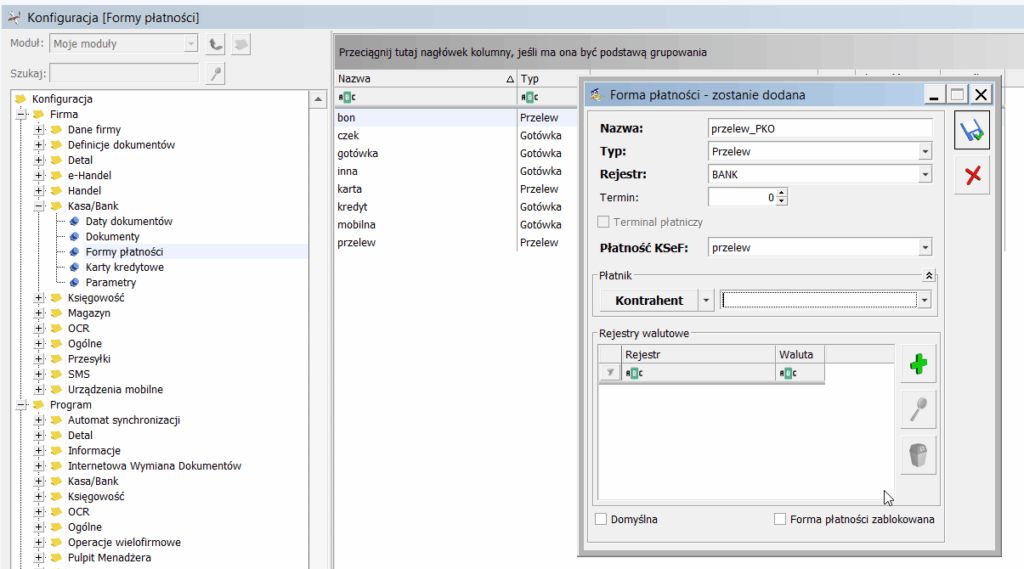Save payment form with the floppy disk icon
The width and height of the screenshot is (1024, 569).
972,132
